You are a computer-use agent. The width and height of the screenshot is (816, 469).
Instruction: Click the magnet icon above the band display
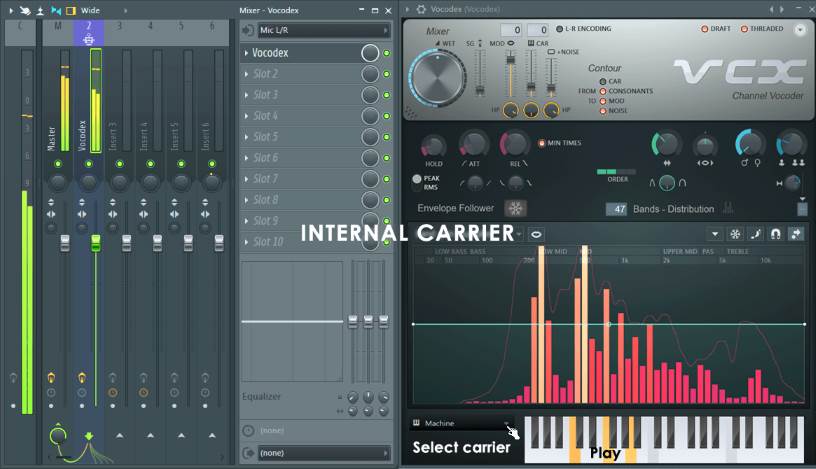point(776,234)
